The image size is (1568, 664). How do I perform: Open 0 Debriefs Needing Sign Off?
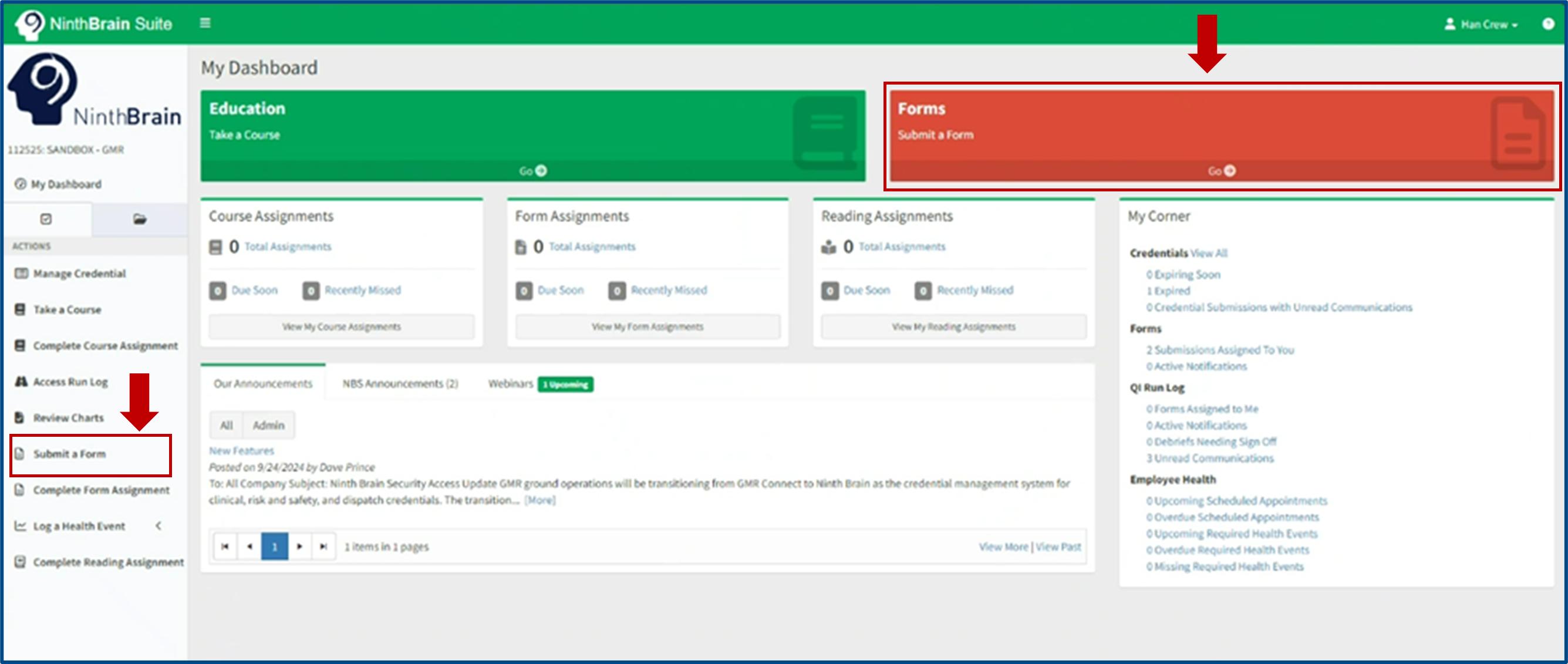[x=1211, y=442]
